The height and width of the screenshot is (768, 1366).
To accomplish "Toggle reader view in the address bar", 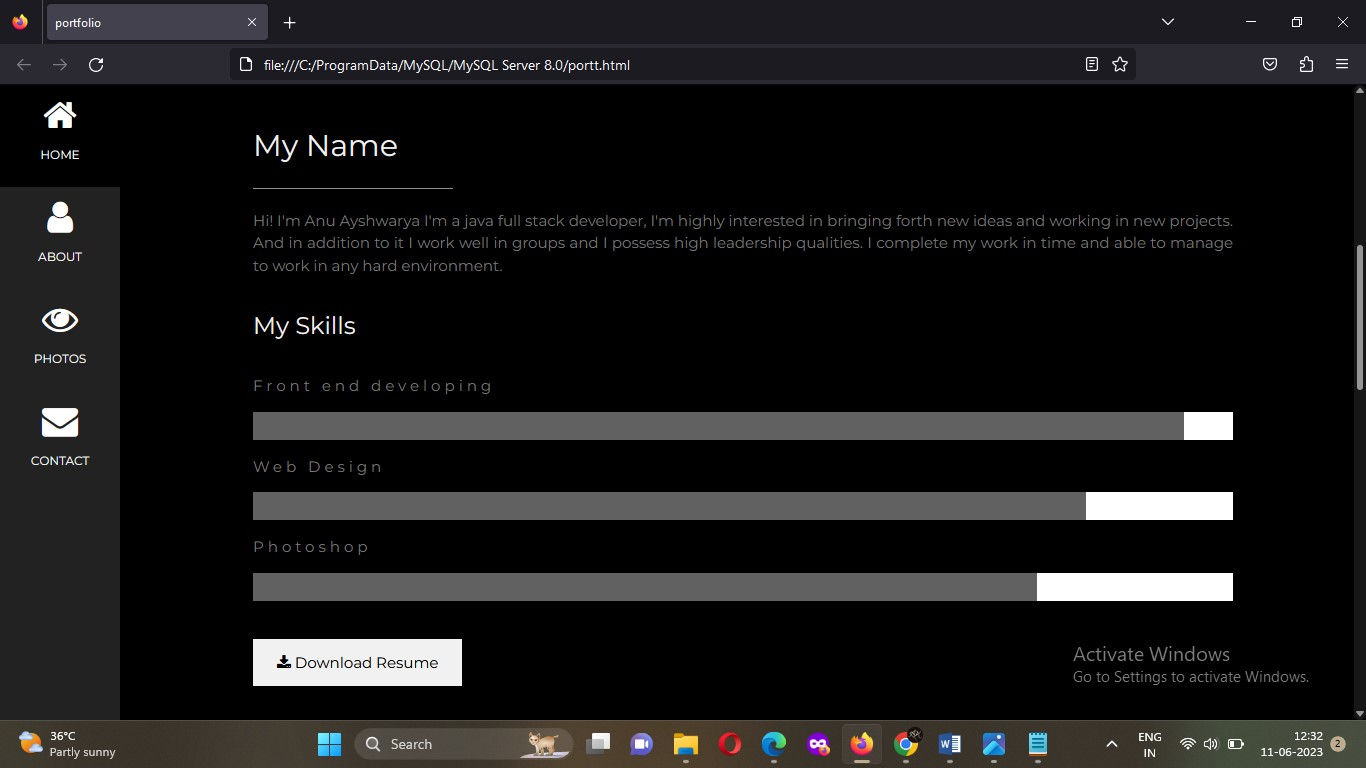I will 1091,64.
